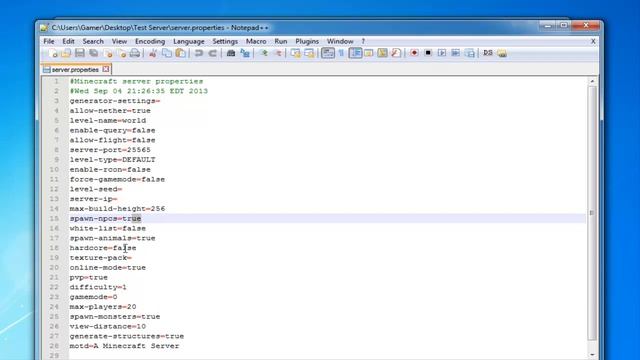Click the Cut scissors icon
Image resolution: width=640 pixels, height=360 pixels.
[153, 53]
